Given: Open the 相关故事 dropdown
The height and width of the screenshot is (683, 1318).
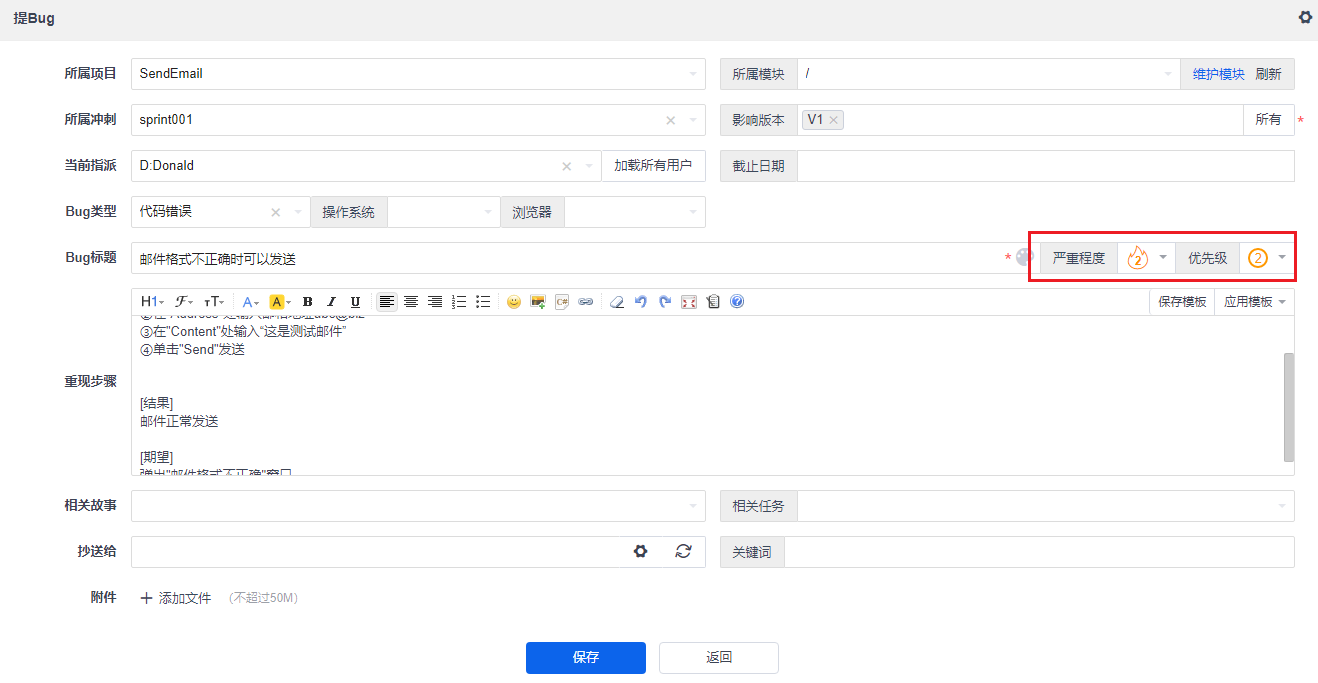Looking at the screenshot, I should pyautogui.click(x=418, y=505).
